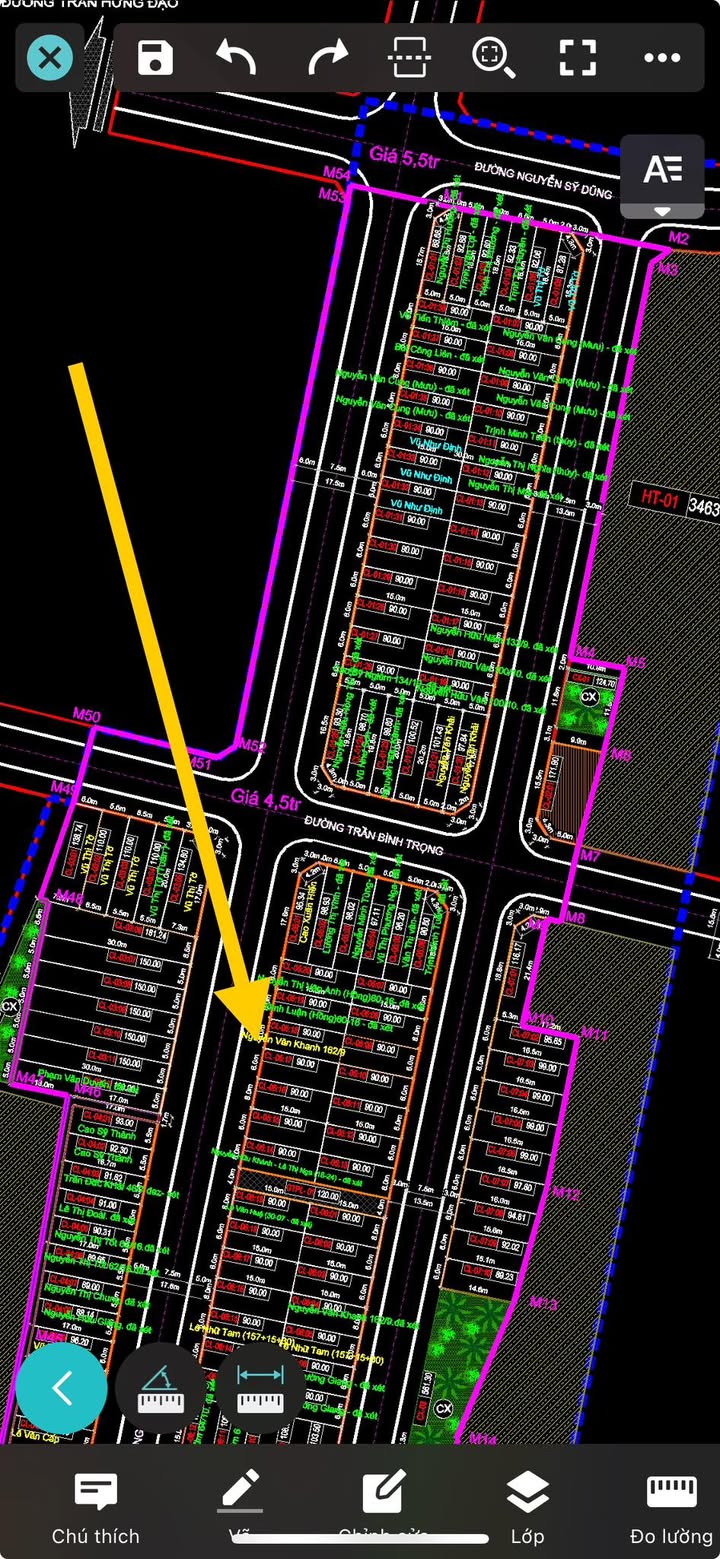Image resolution: width=720 pixels, height=1559 pixels.
Task: Undo the last action
Action: [237, 58]
